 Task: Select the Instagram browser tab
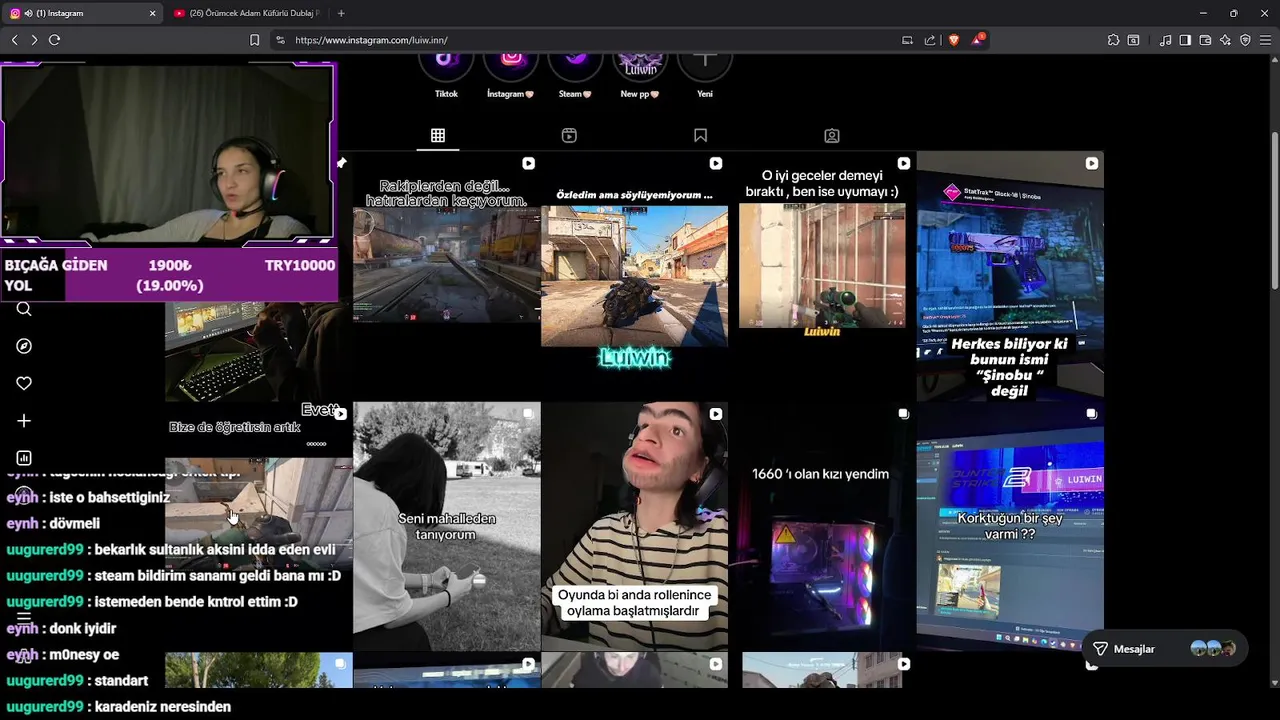click(x=82, y=13)
